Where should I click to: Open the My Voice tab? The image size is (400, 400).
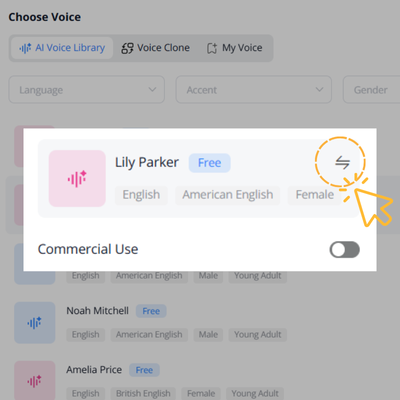click(x=235, y=48)
